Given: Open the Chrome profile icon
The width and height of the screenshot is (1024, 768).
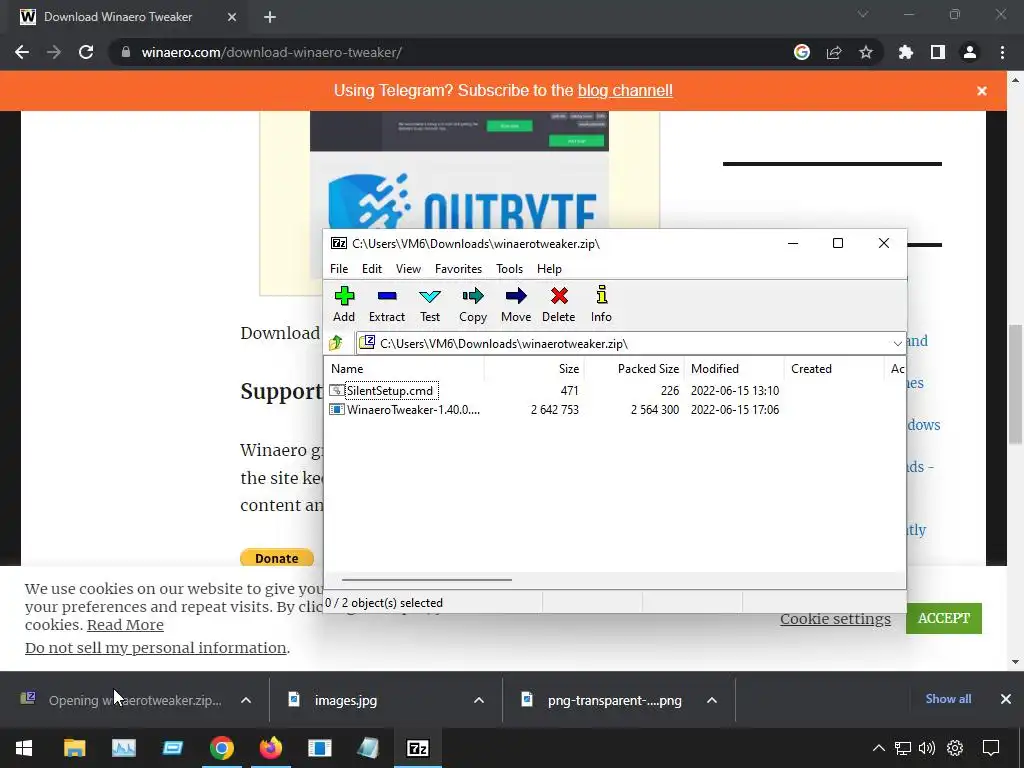Looking at the screenshot, I should pos(970,52).
